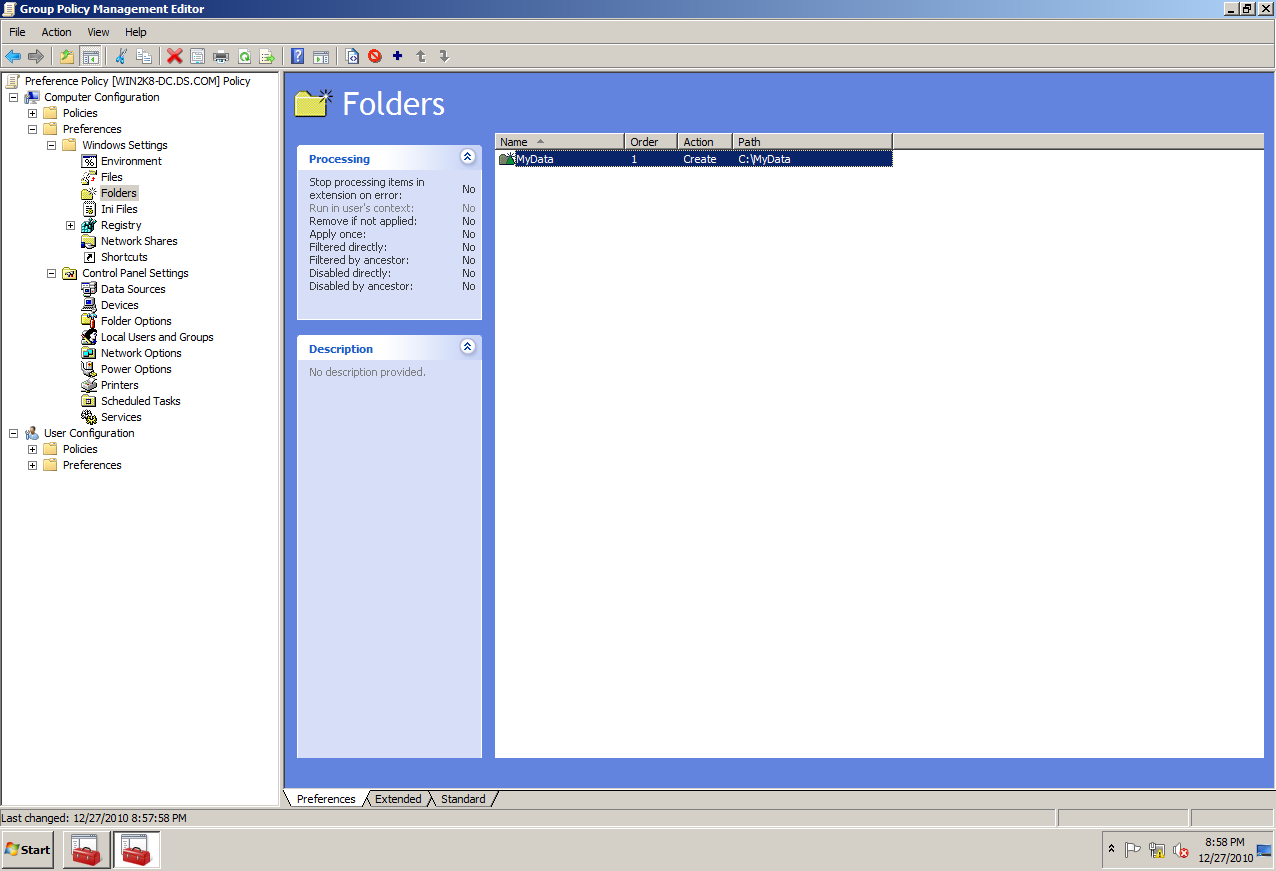Open the Action menu
This screenshot has width=1276, height=871.
click(56, 31)
